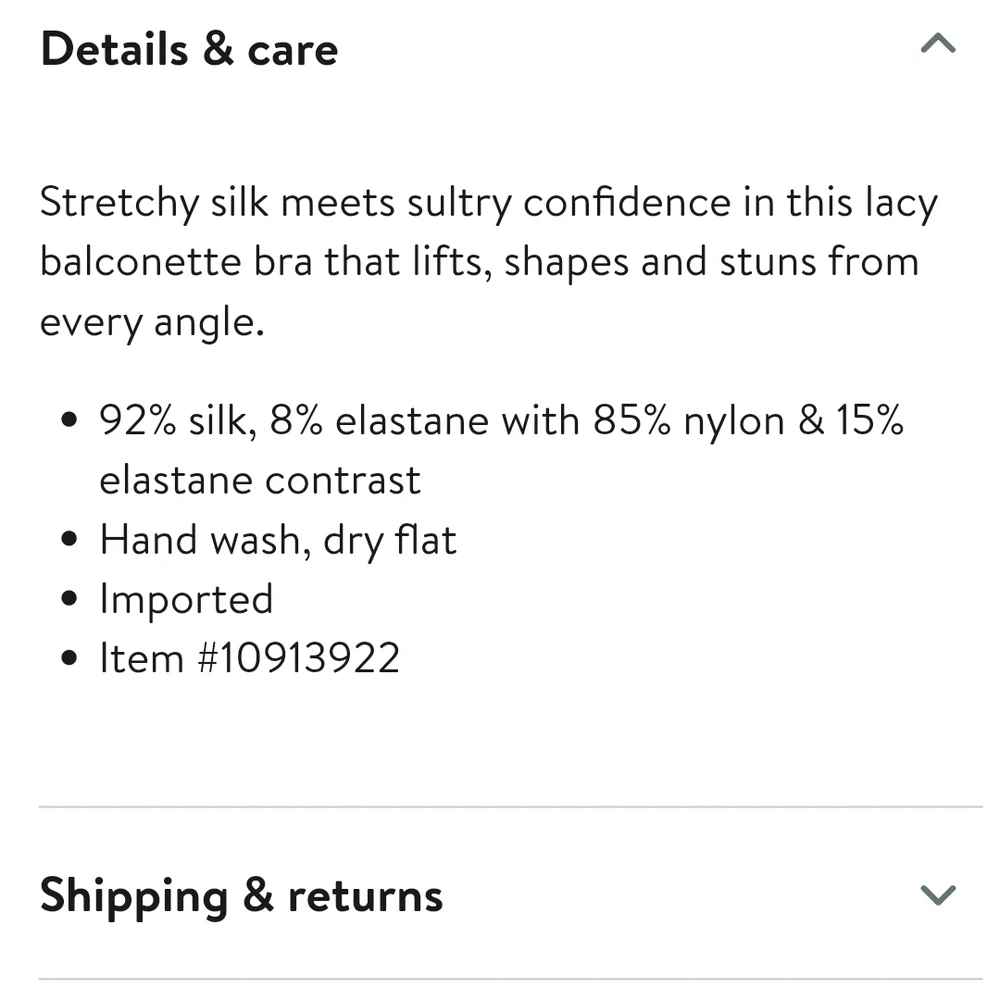Screen dimensions: 1000x1000
Task: Click the Imported bullet text
Action: pos(186,599)
